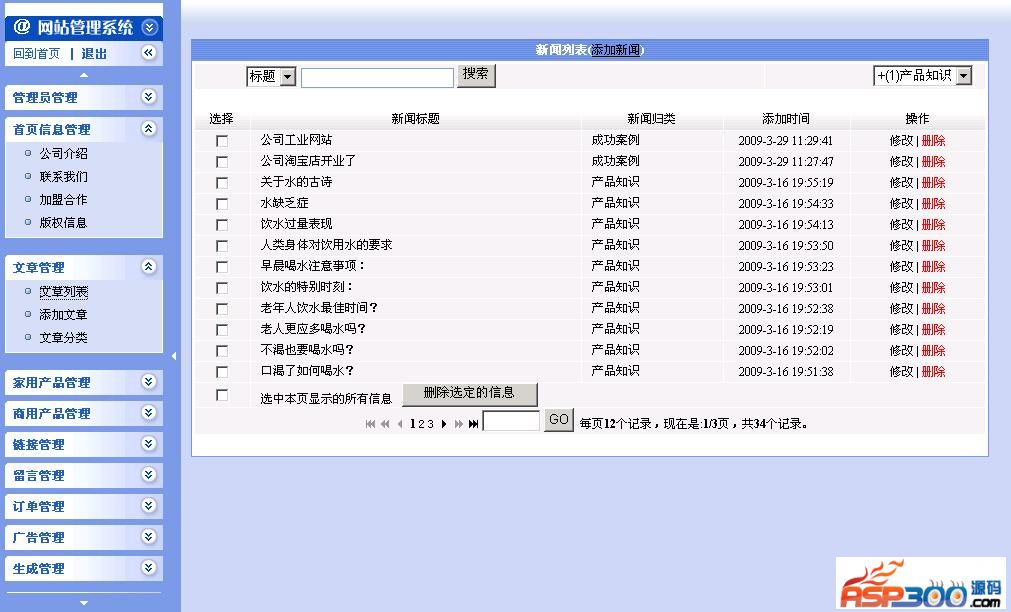Check the box for 水缺乏症

[222, 204]
